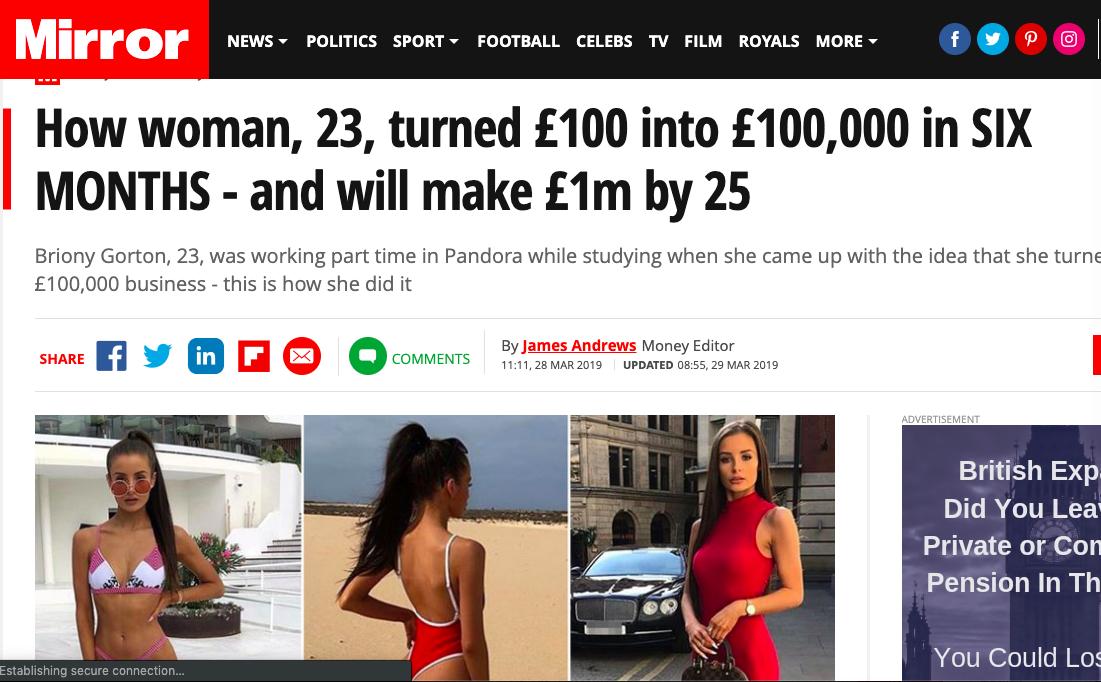1101x682 pixels.
Task: Open photo of woman in red dress
Action: pyautogui.click(x=702, y=548)
